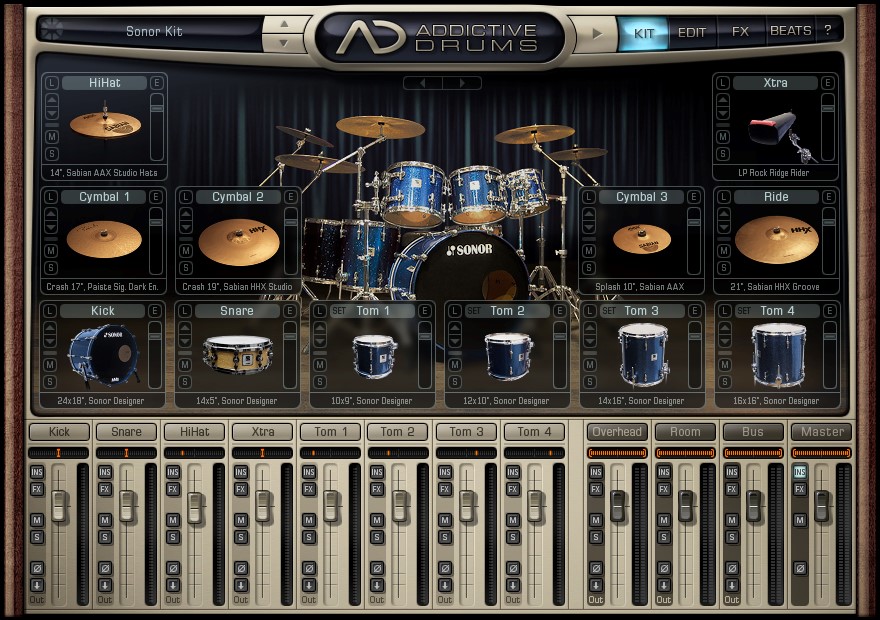Edit the HiHat with E button
Screen dimensions: 880x620
tap(157, 83)
